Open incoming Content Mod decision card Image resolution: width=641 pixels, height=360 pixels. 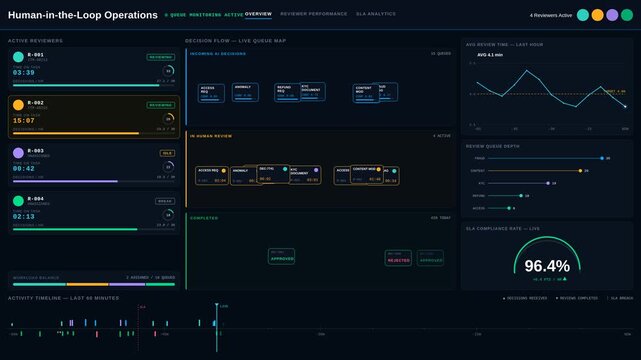pos(366,94)
